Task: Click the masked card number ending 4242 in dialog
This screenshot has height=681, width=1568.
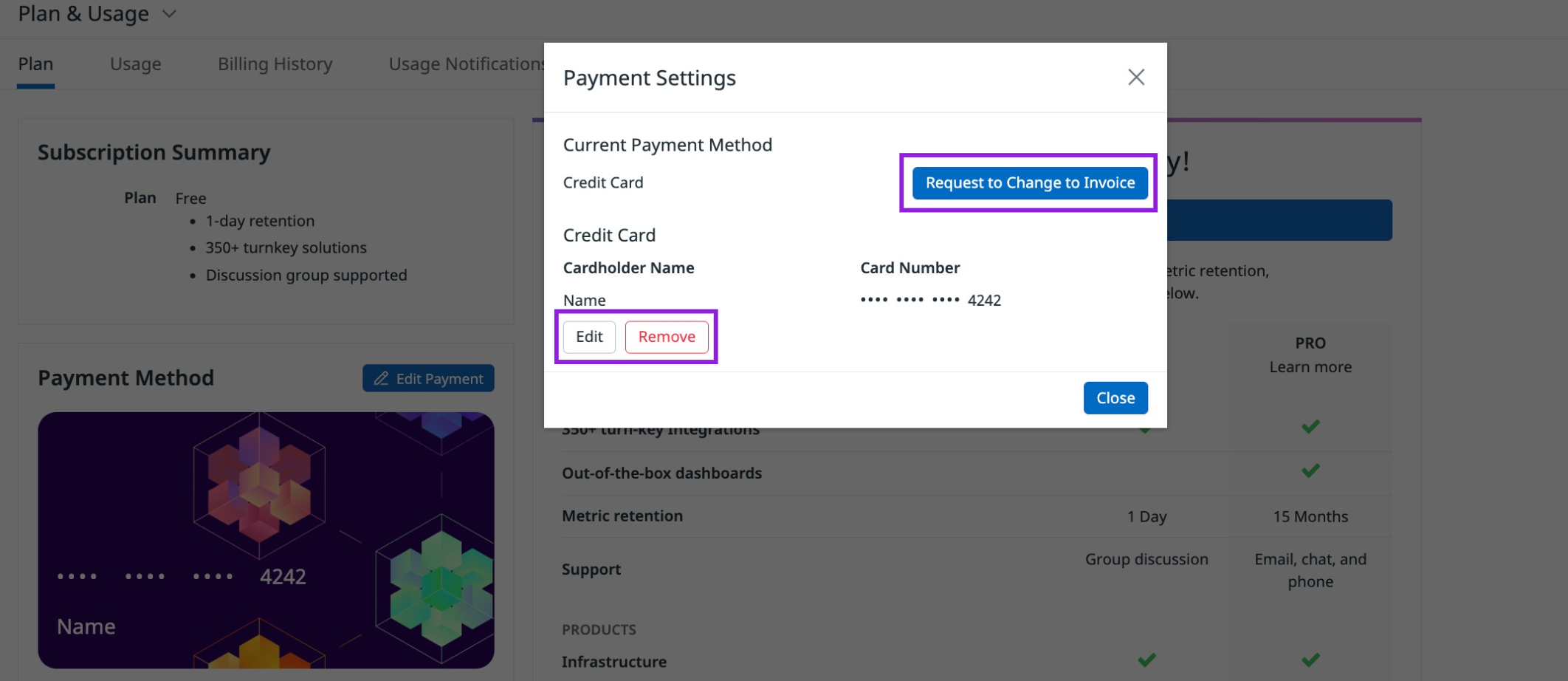Action: [x=930, y=300]
